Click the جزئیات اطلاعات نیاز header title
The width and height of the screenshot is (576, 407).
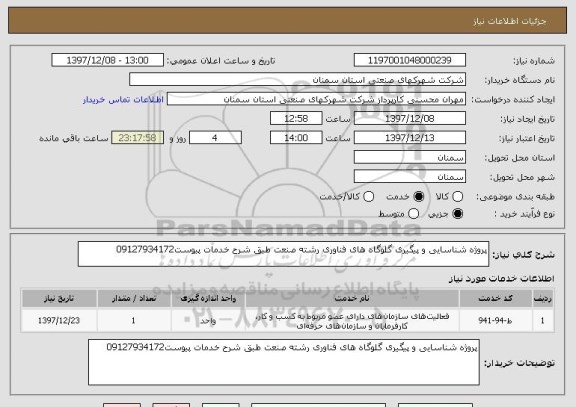pos(510,21)
